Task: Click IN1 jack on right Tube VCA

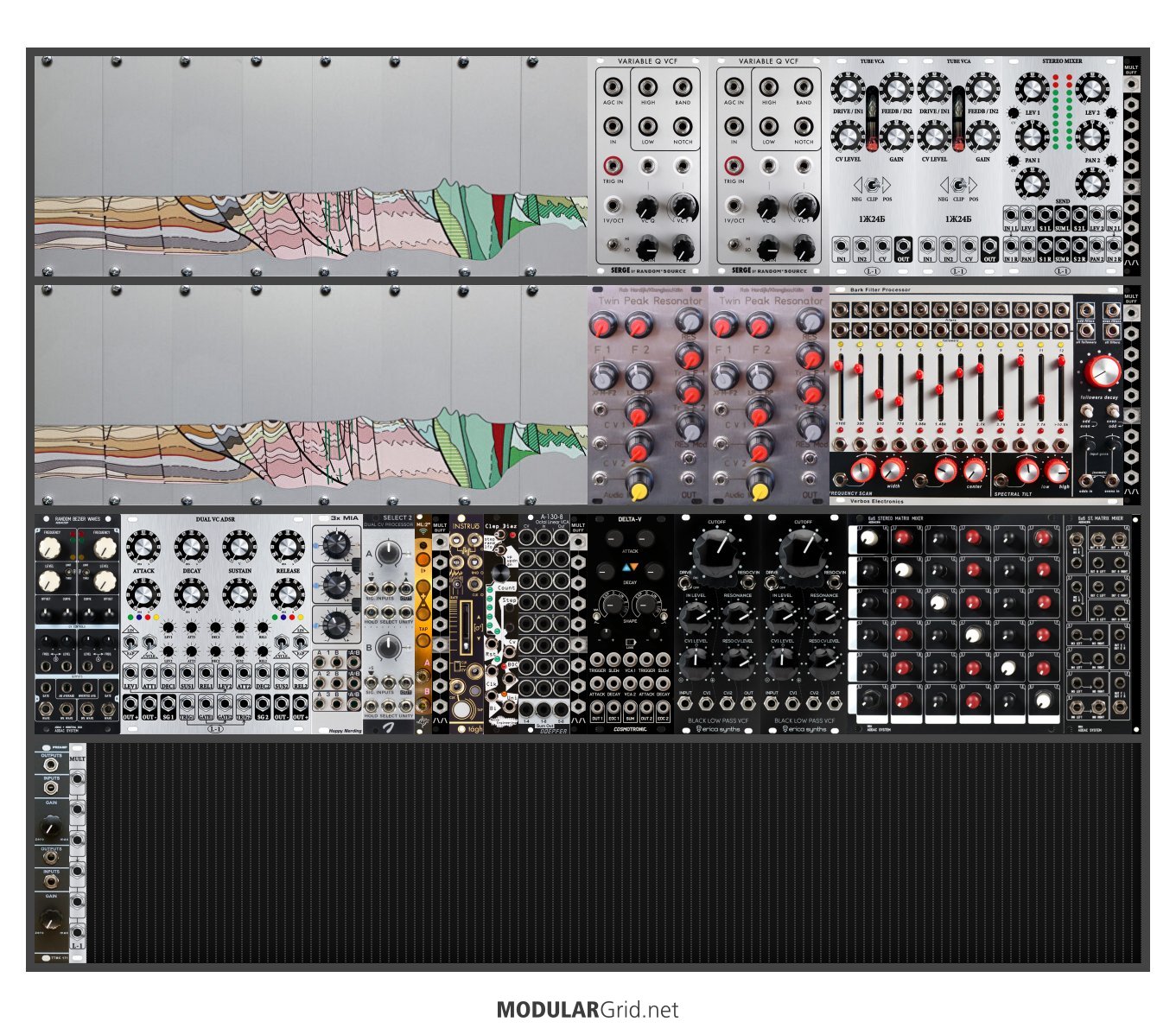Action: point(927,245)
